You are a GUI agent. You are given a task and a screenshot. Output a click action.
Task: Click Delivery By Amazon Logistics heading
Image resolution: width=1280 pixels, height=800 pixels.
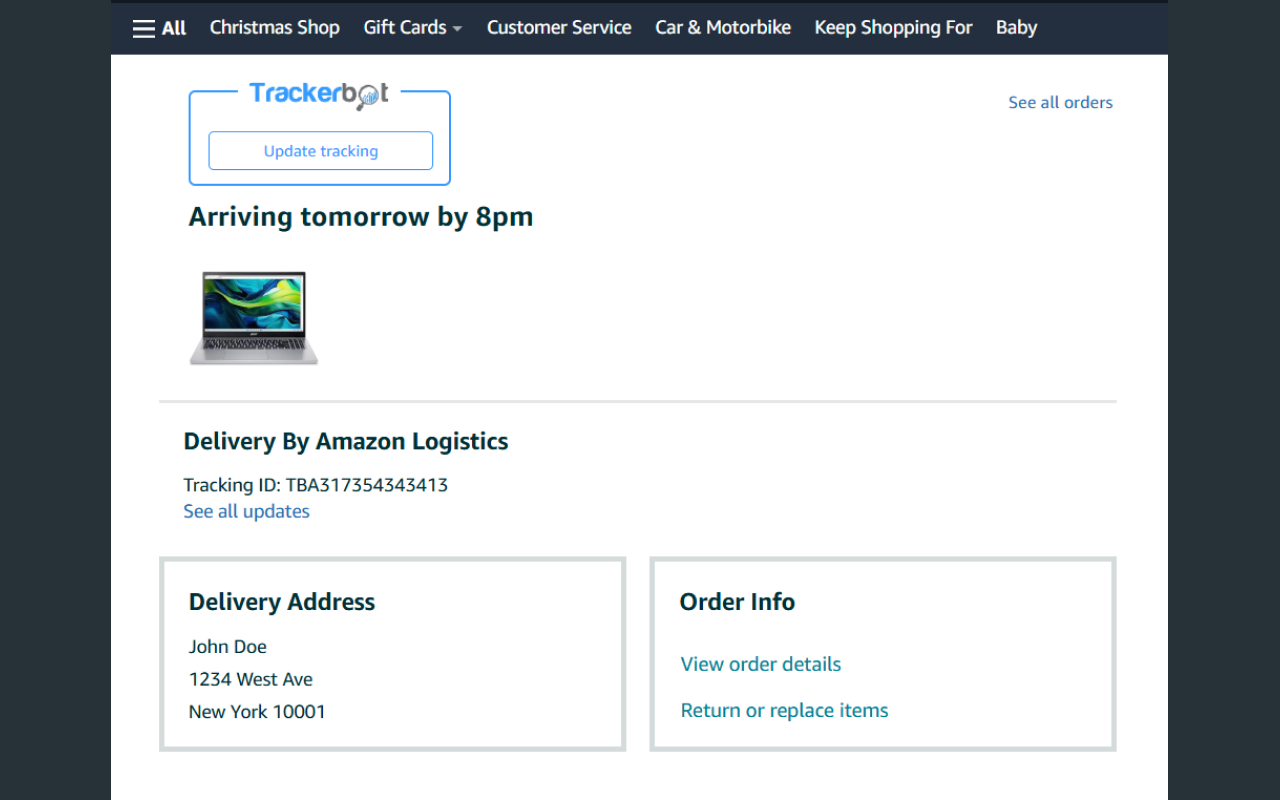(x=346, y=441)
